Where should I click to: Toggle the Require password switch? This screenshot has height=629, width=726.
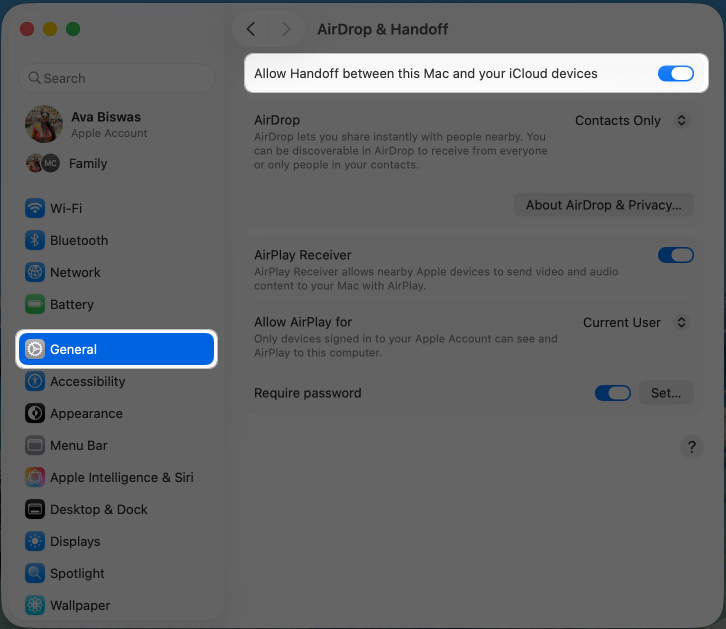613,393
